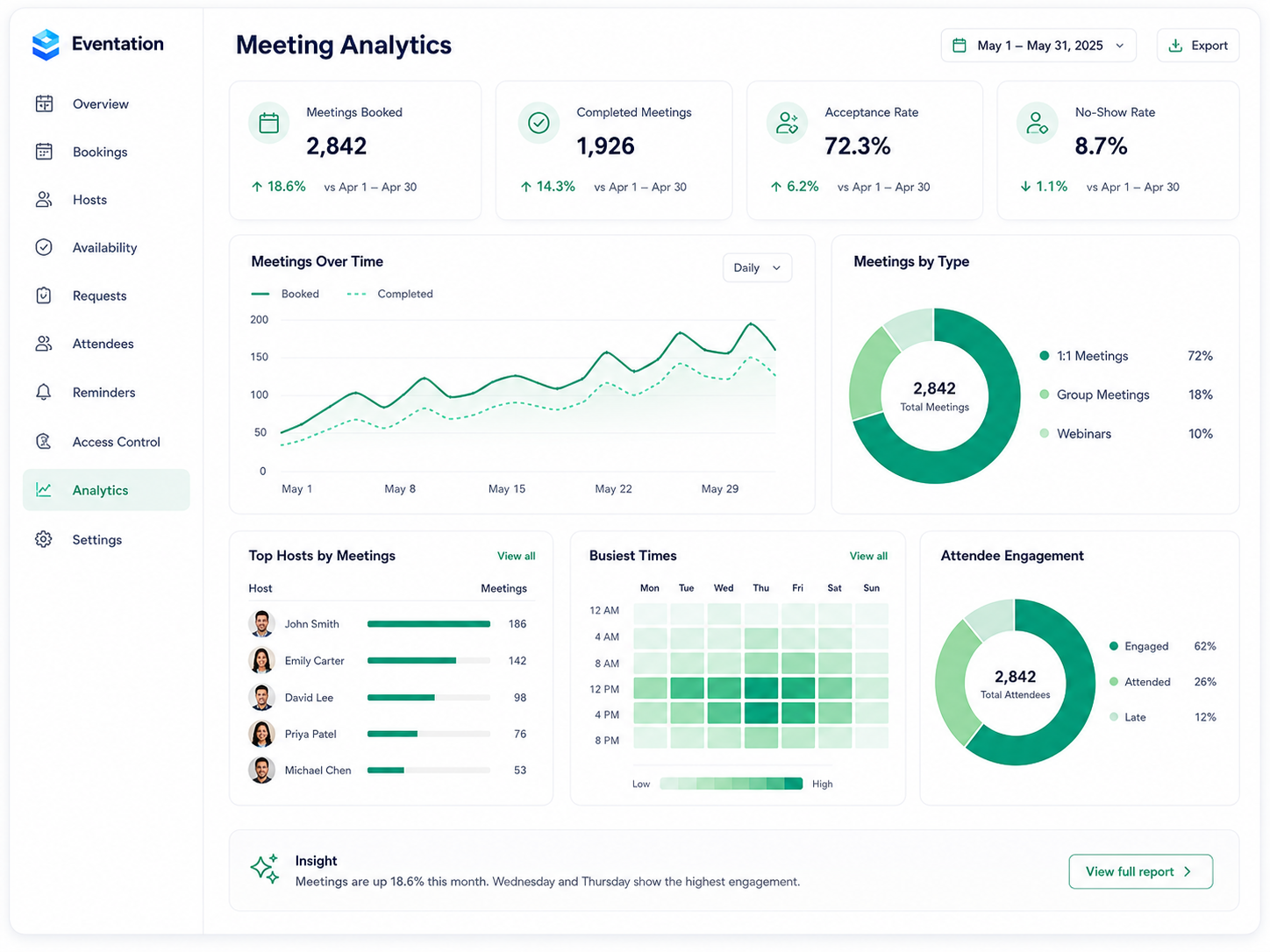Image resolution: width=1270 pixels, height=952 pixels.
Task: Open the Daily interval dropdown
Action: pyautogui.click(x=757, y=267)
